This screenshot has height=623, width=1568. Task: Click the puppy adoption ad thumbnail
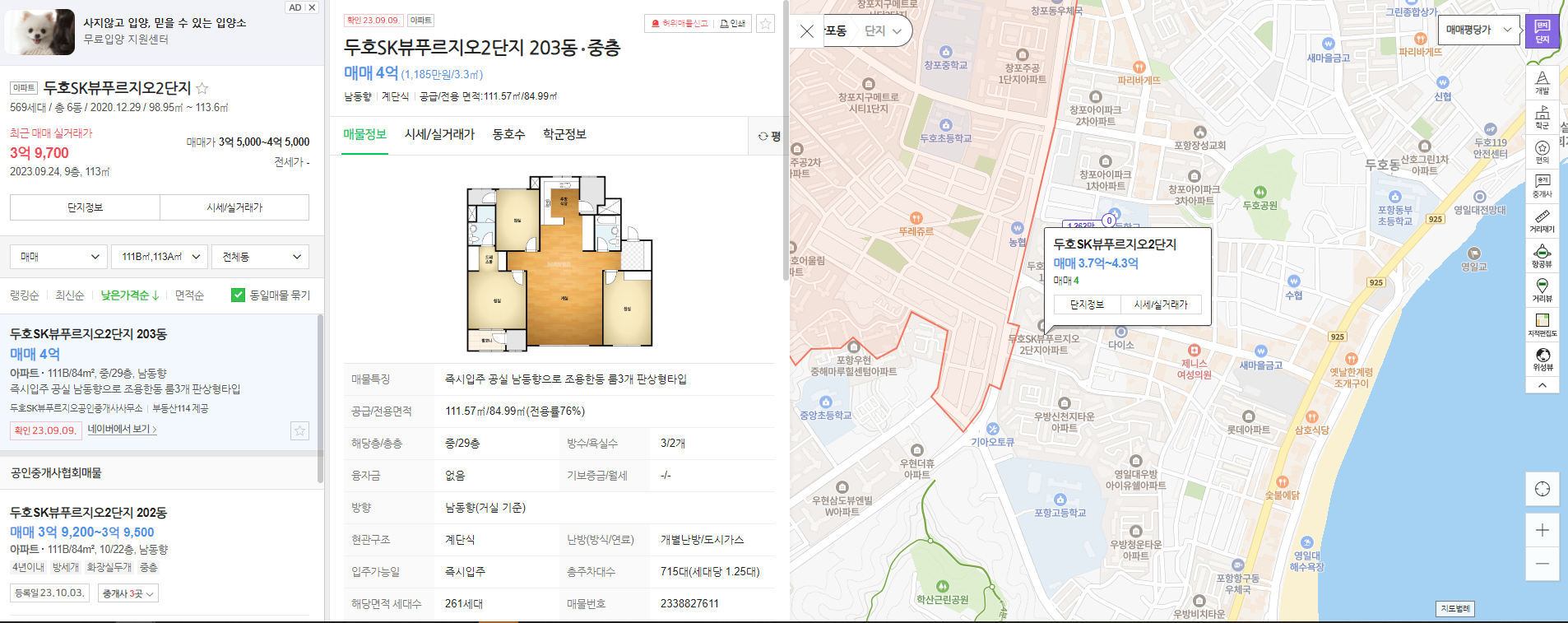coord(39,32)
